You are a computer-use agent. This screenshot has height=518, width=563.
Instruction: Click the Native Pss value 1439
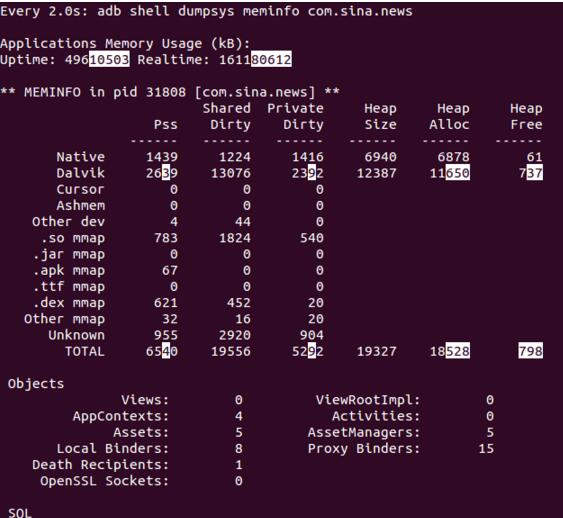pyautogui.click(x=162, y=157)
